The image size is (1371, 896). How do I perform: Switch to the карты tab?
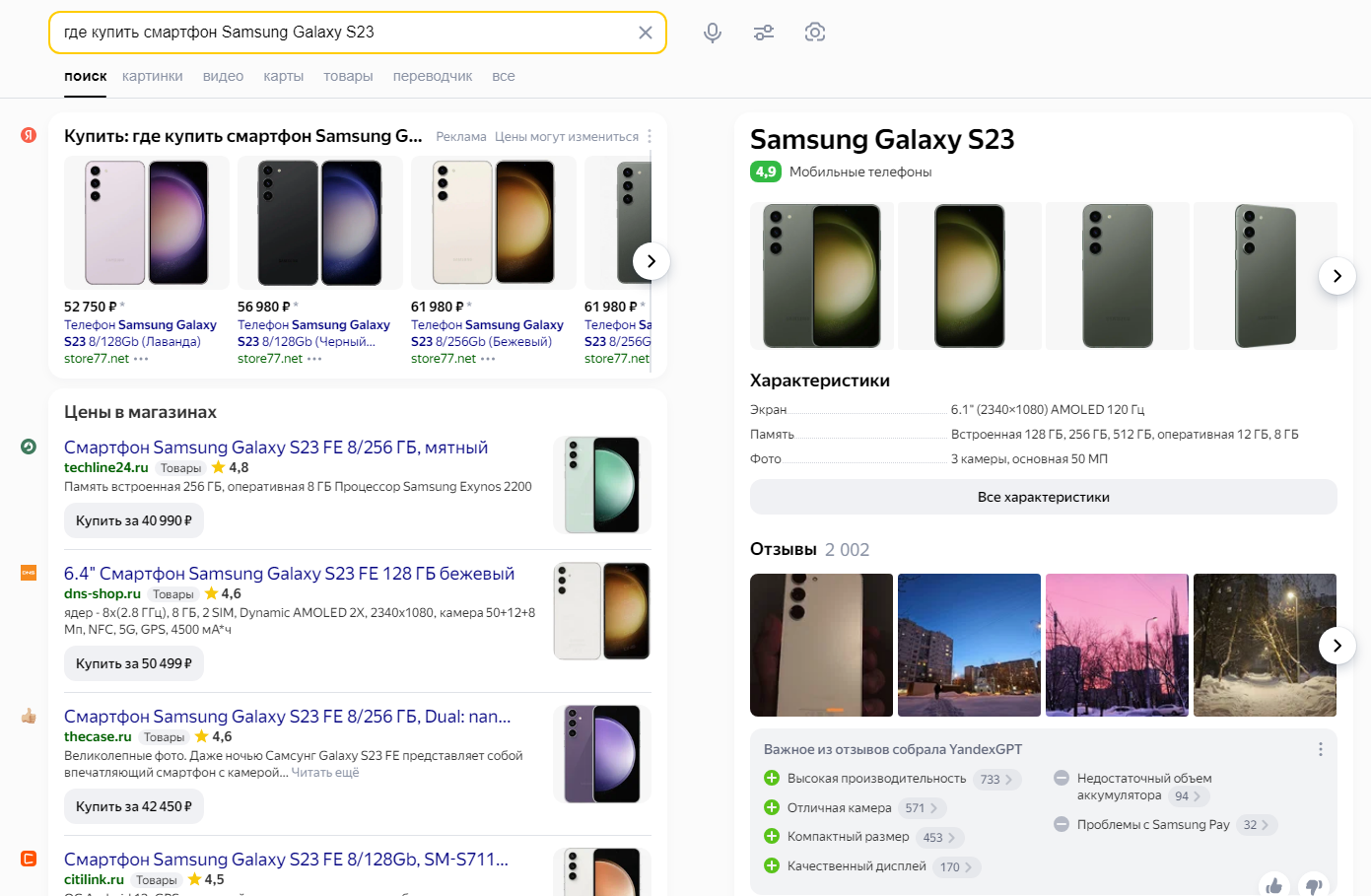(x=284, y=76)
